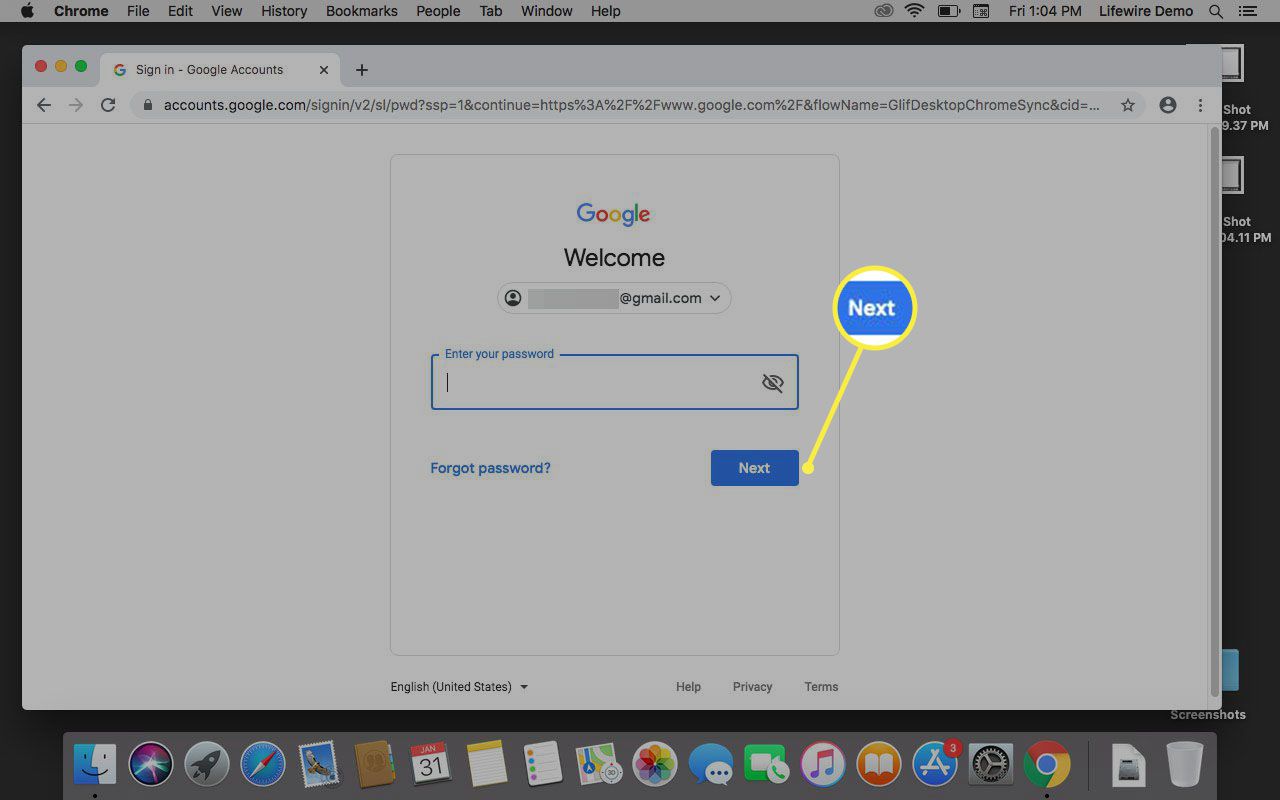Image resolution: width=1280 pixels, height=800 pixels.
Task: Open the Apple menu
Action: [x=27, y=11]
